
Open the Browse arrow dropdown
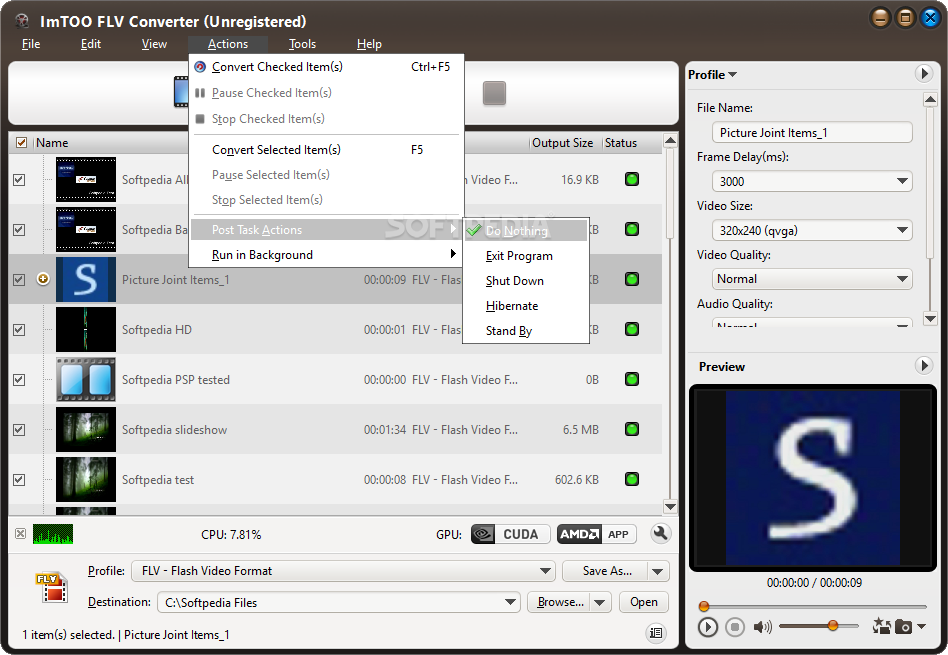[600, 602]
